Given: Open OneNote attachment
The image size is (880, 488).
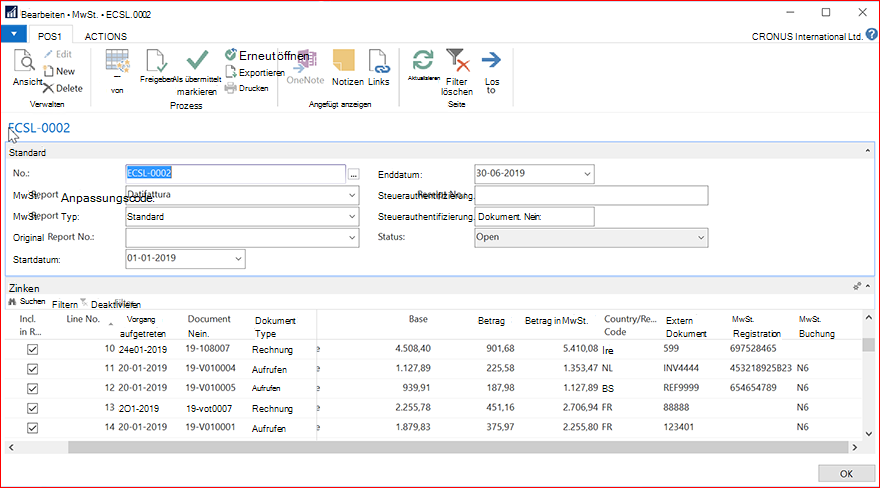Looking at the screenshot, I should (305, 68).
